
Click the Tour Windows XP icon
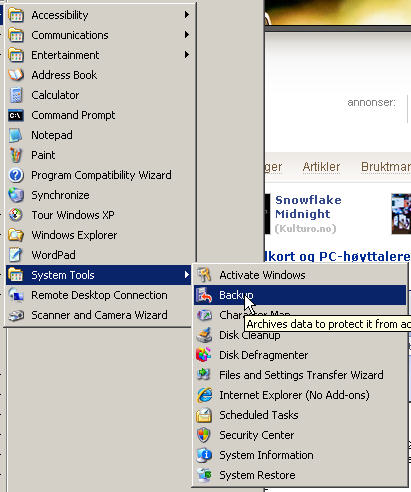[16, 215]
